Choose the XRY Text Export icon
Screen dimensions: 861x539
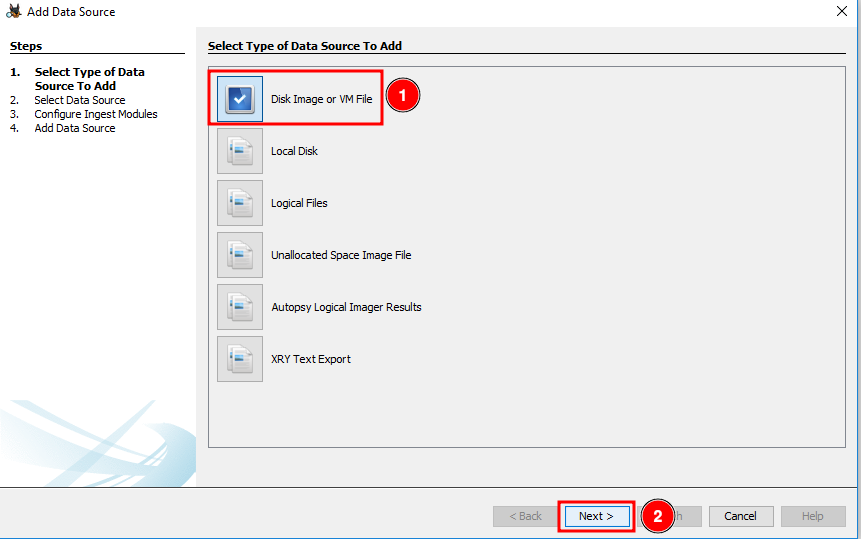click(240, 359)
